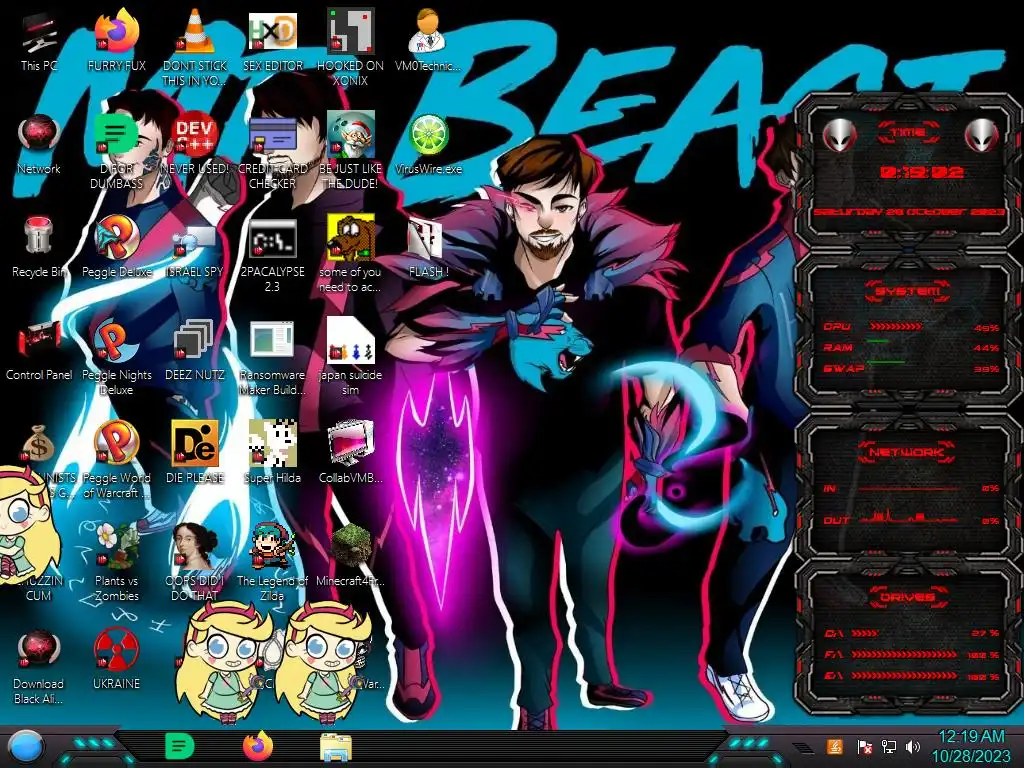Open the green chat app in taskbar
The width and height of the screenshot is (1024, 768).
(180, 746)
